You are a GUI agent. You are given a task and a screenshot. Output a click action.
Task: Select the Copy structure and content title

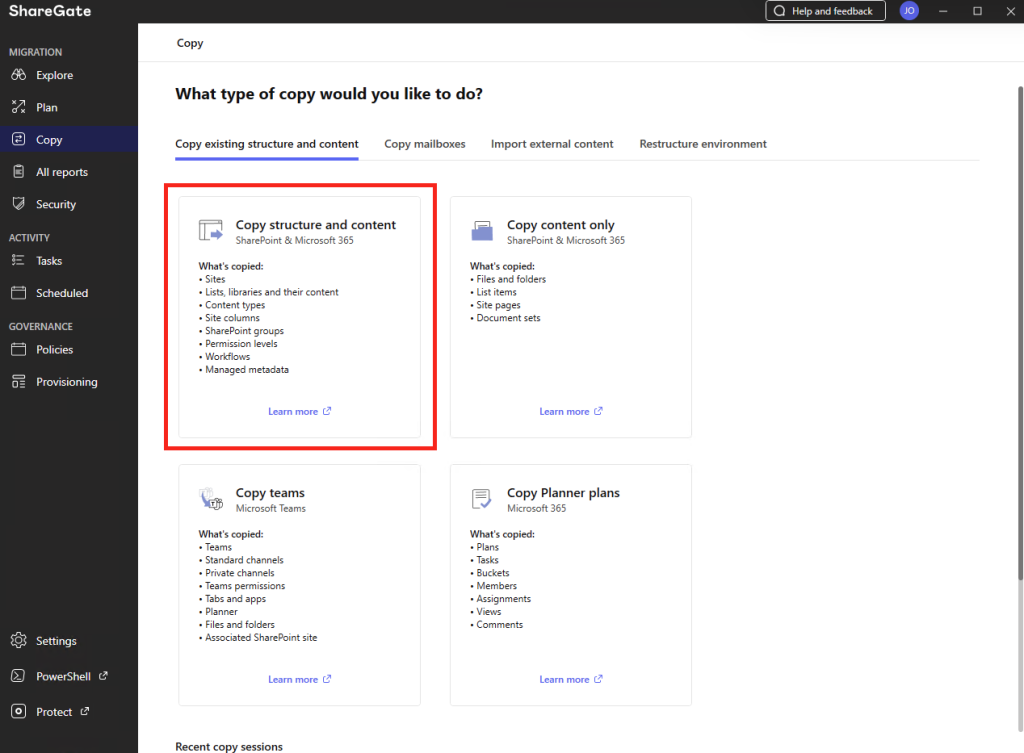pyautogui.click(x=315, y=225)
